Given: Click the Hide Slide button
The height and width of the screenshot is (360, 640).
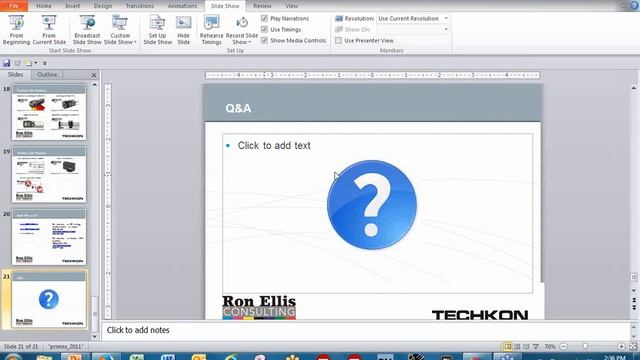Looking at the screenshot, I should 184,30.
